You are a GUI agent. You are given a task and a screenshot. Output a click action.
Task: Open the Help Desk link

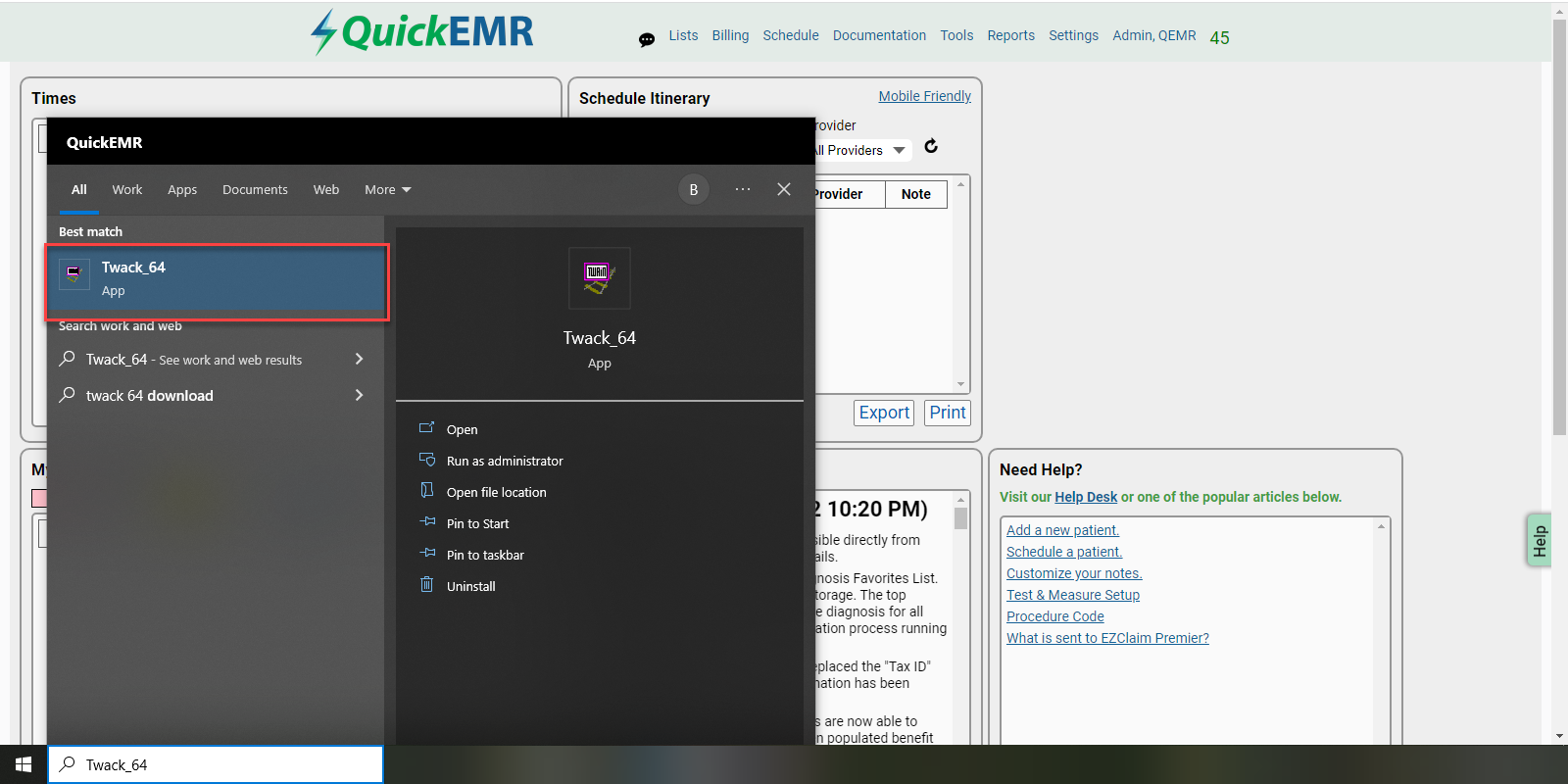(1086, 497)
